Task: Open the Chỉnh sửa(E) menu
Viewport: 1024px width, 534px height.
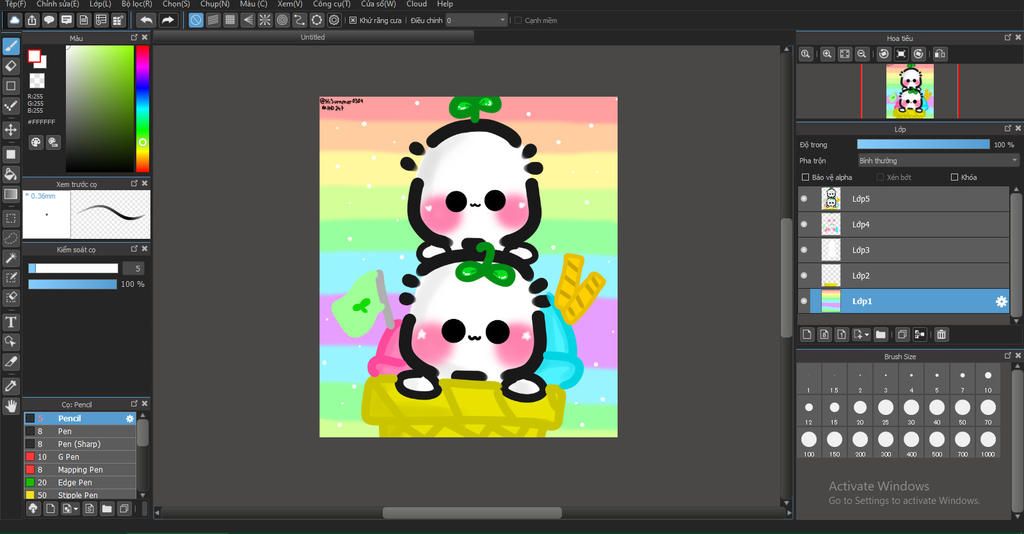Action: coord(57,4)
